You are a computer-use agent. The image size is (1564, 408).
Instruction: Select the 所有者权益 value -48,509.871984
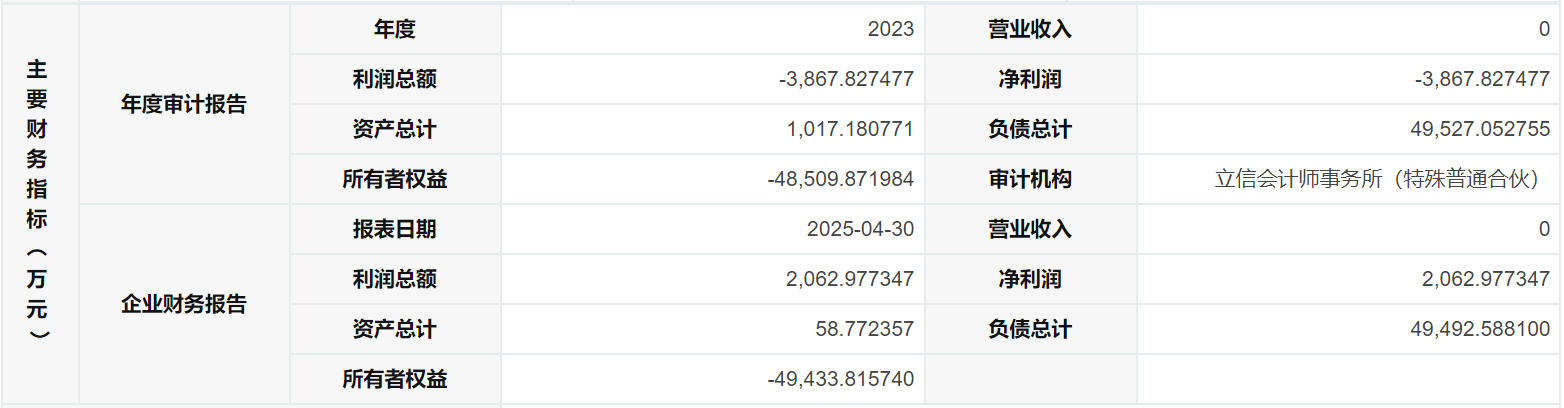(x=840, y=179)
